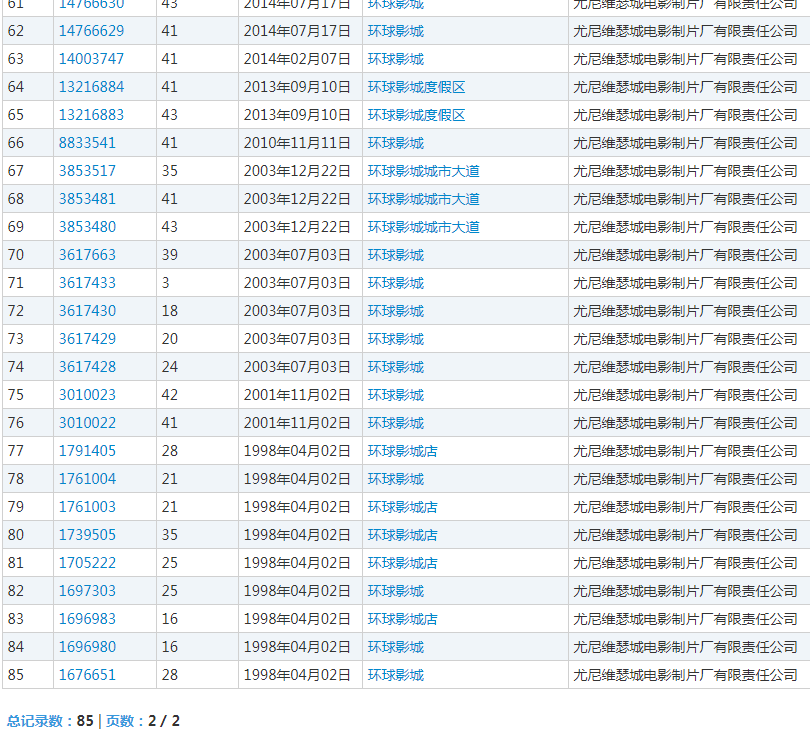Open registration number 14003747 link
Screen dimensions: 810x734
coord(91,59)
